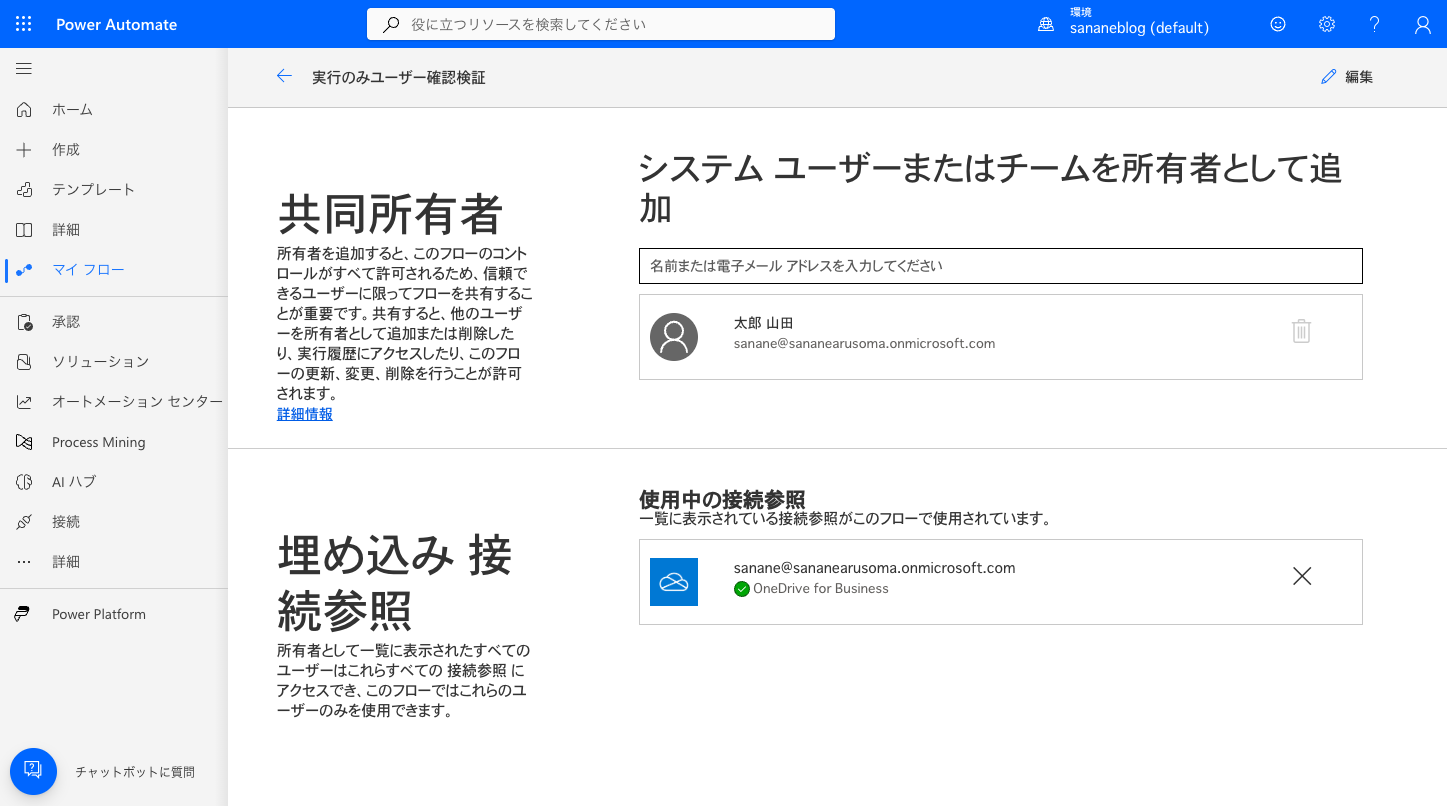This screenshot has height=806, width=1447.
Task: Click the OneDrive cloud connection icon
Action: (x=674, y=582)
